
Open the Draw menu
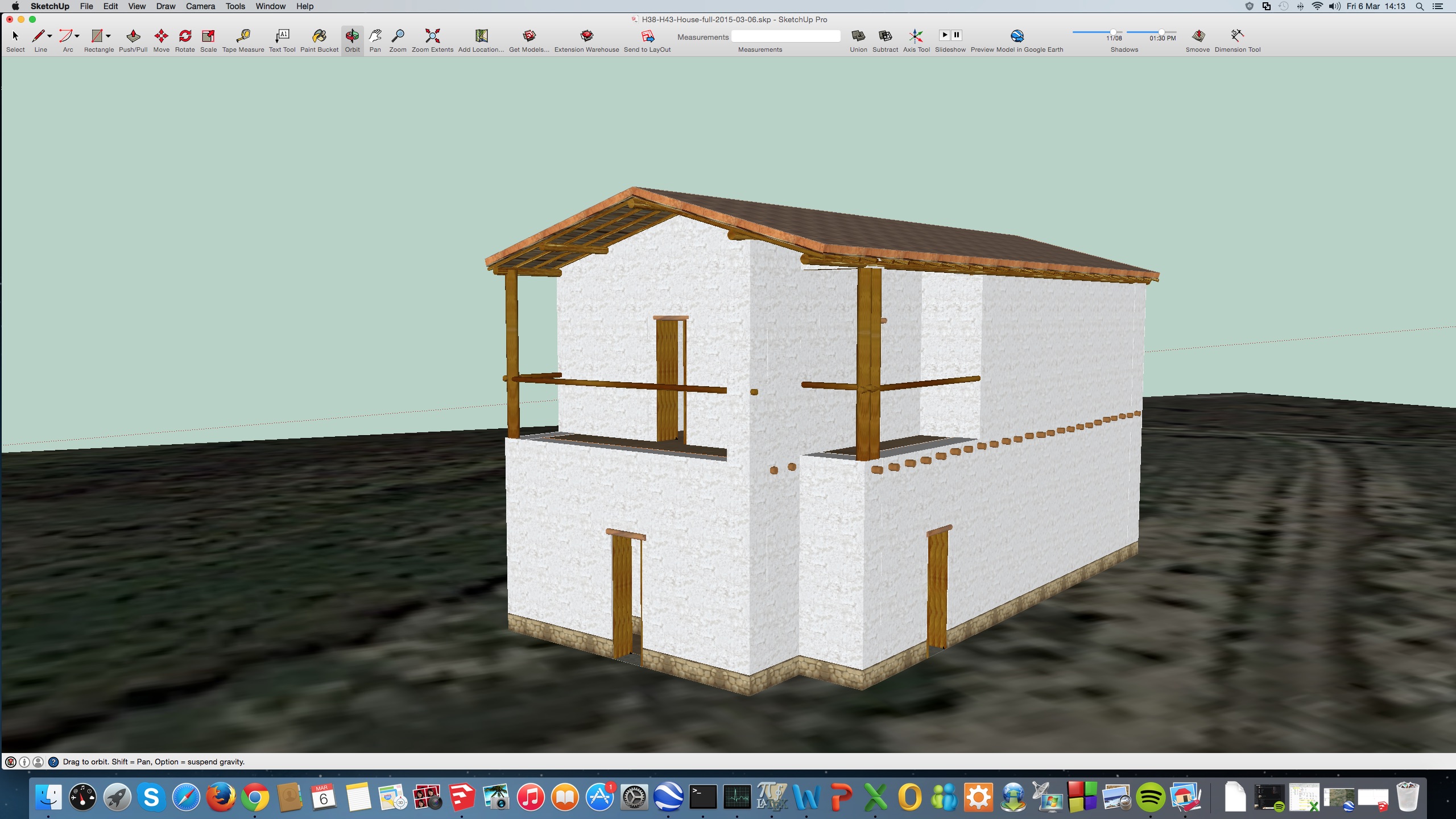click(166, 6)
